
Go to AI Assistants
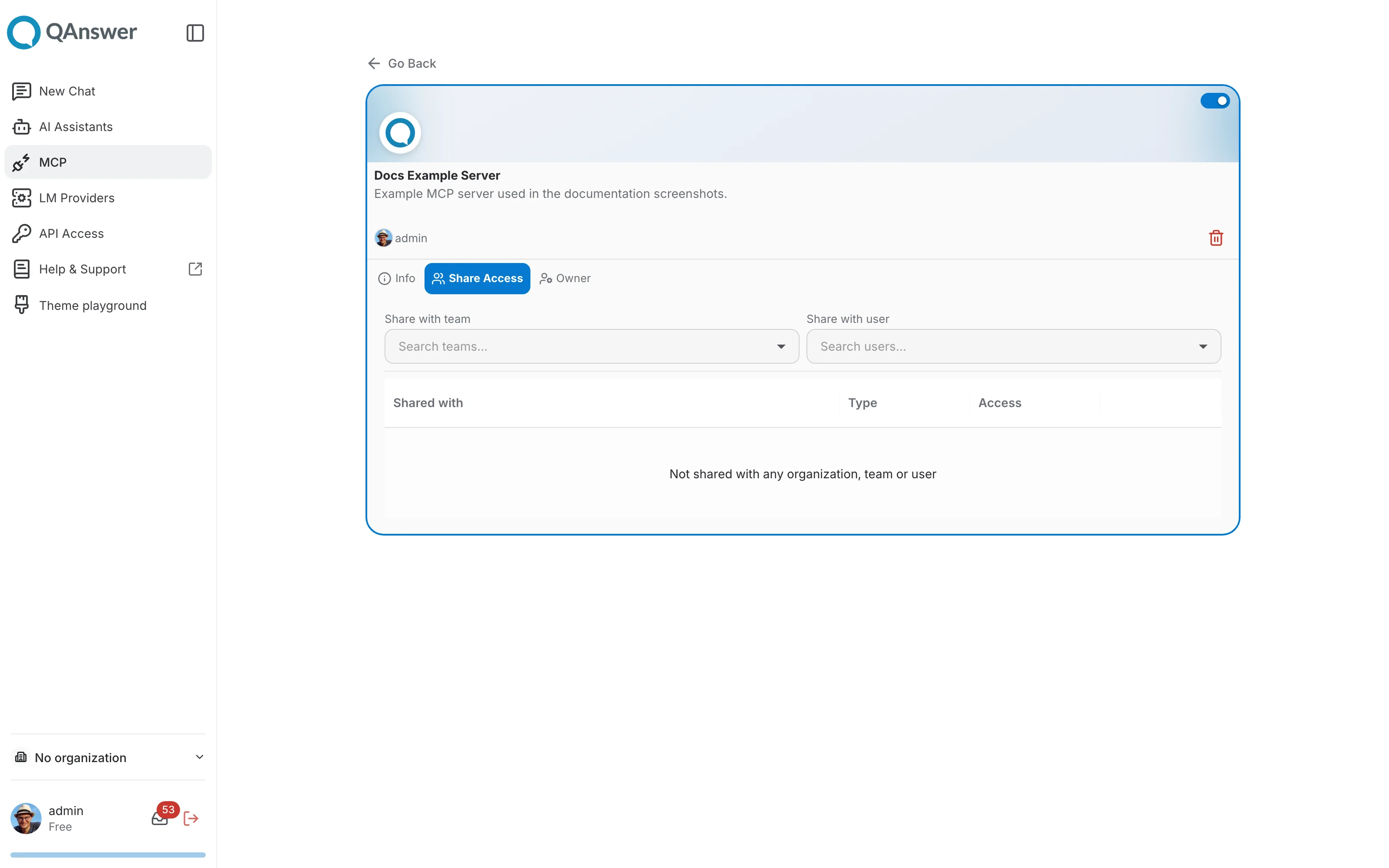[108, 127]
